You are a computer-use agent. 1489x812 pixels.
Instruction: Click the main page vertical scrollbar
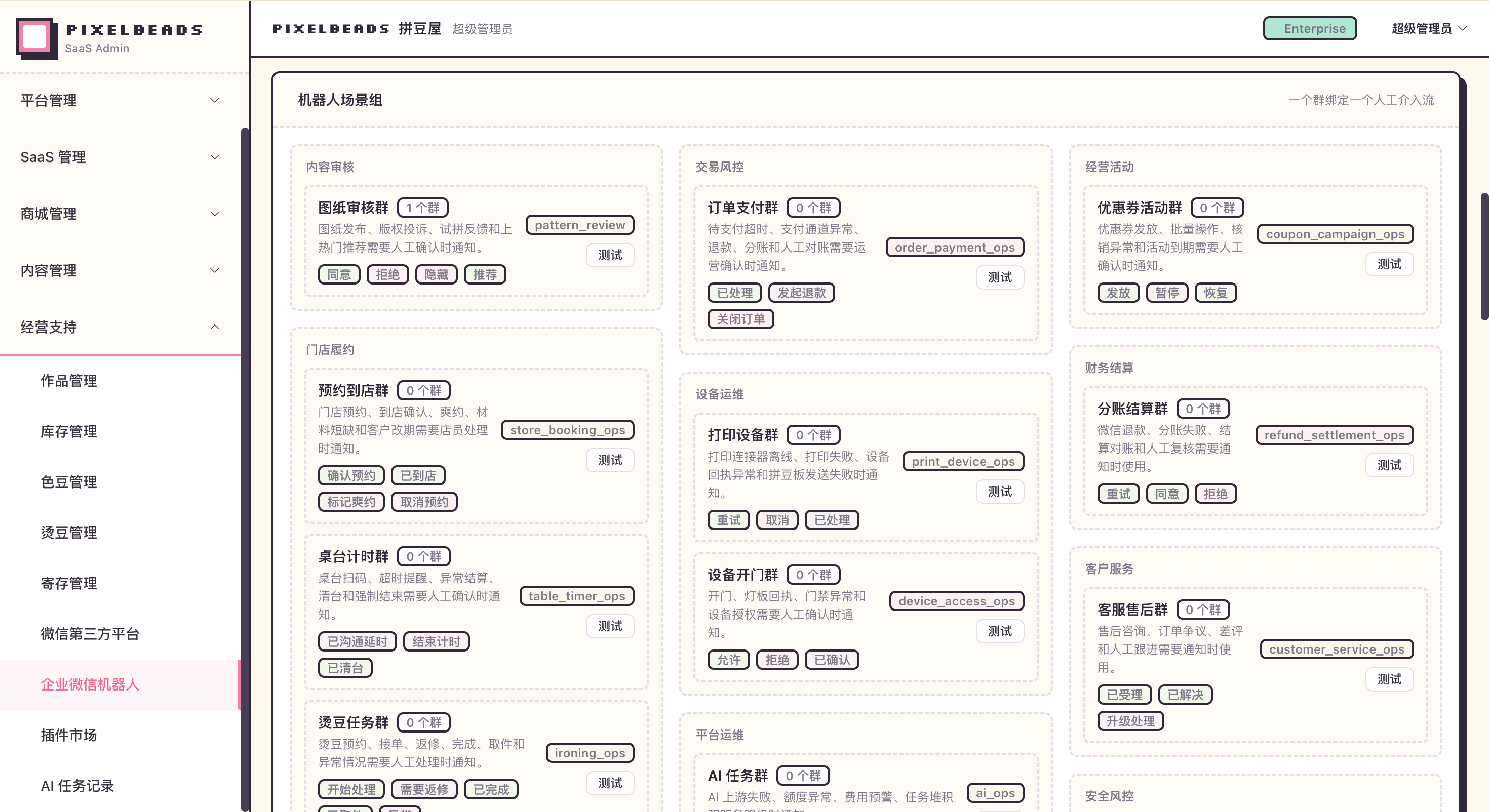pyautogui.click(x=1484, y=257)
